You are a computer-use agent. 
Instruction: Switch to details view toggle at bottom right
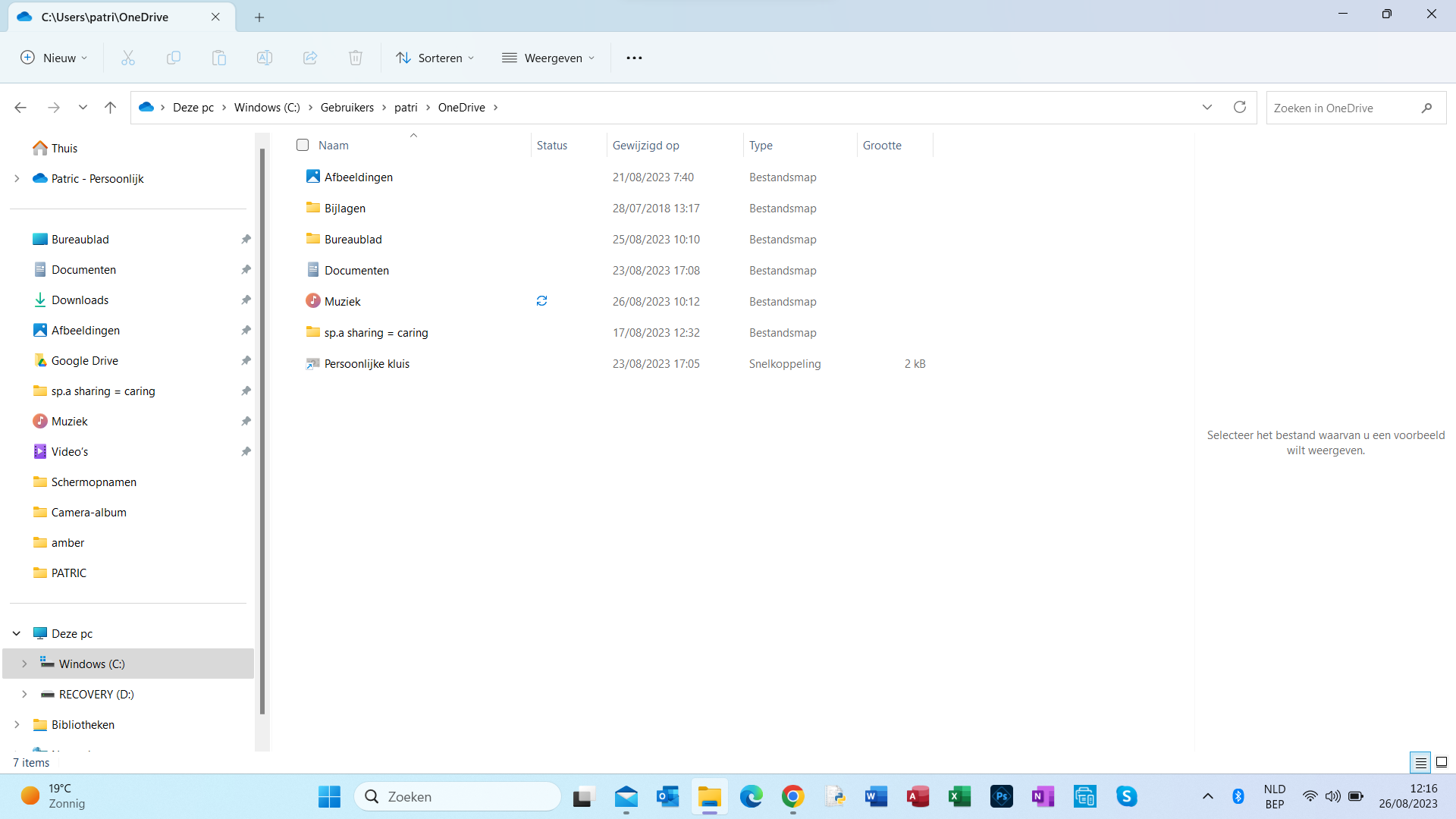(1420, 762)
